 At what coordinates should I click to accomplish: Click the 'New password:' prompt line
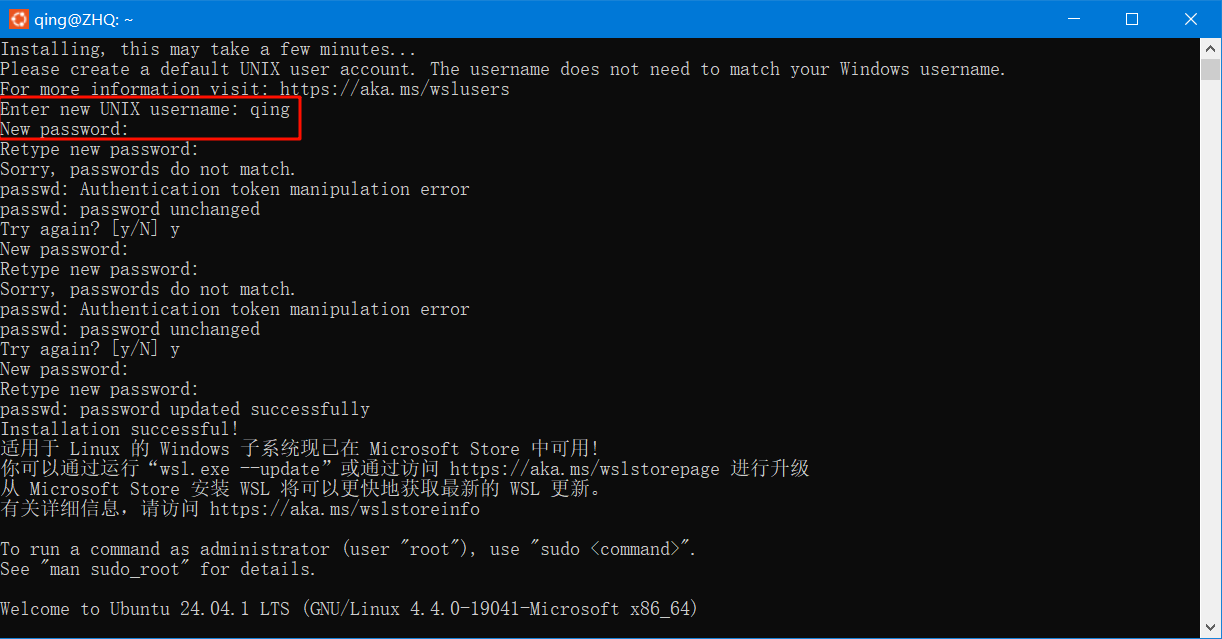[x=63, y=129]
